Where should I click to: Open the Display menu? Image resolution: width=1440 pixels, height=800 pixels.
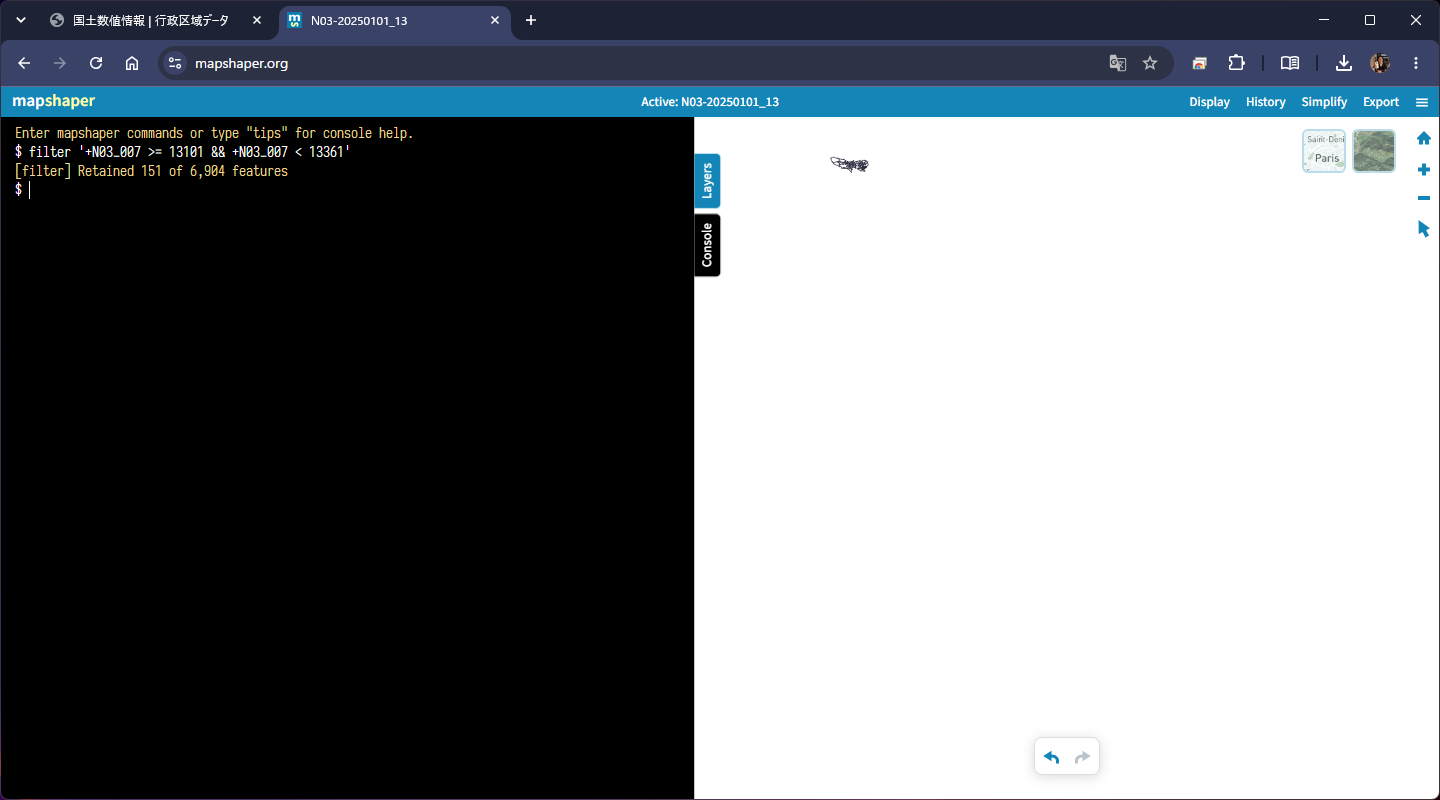pos(1209,102)
